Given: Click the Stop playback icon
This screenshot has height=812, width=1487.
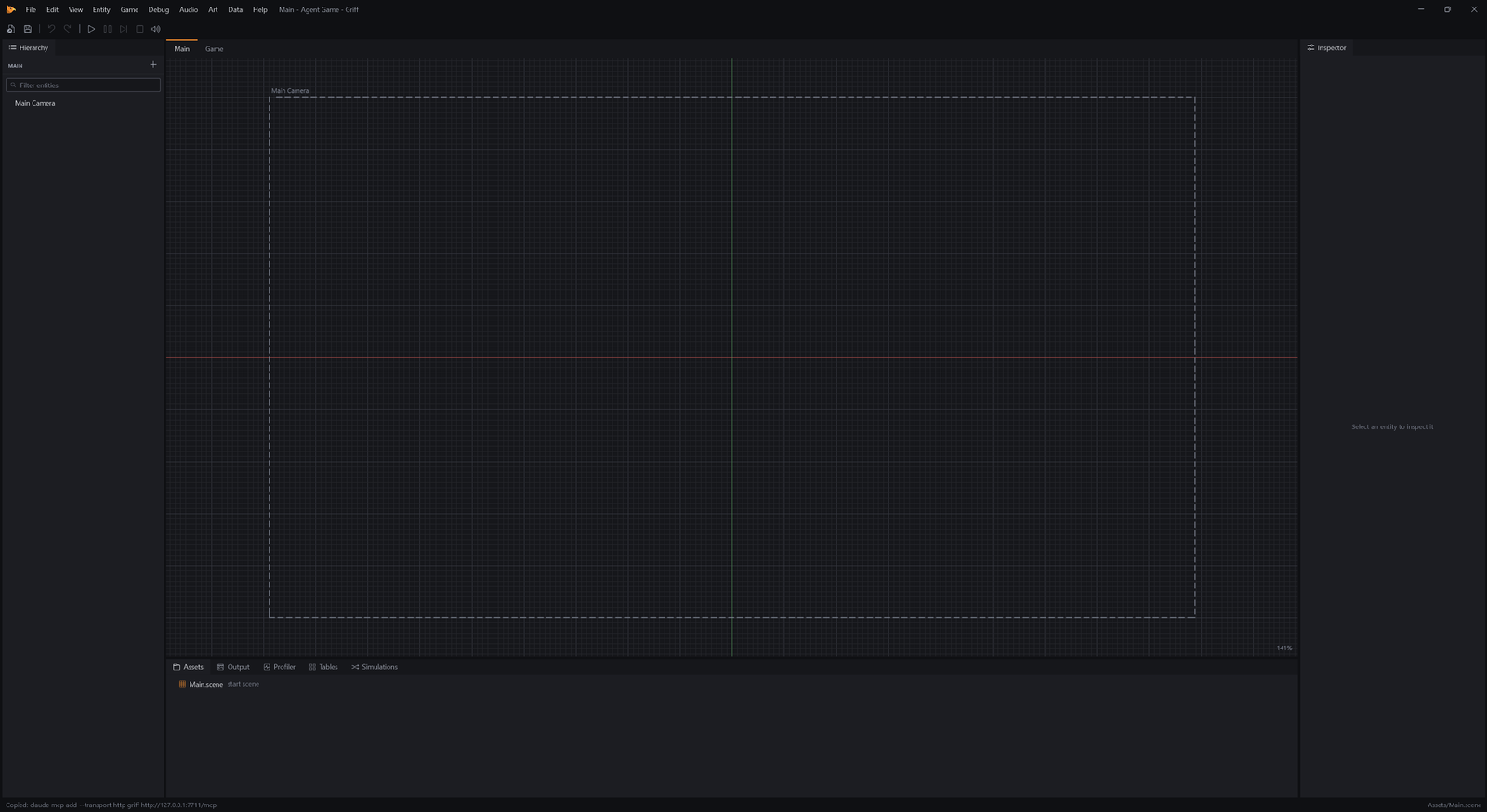Looking at the screenshot, I should click(139, 29).
